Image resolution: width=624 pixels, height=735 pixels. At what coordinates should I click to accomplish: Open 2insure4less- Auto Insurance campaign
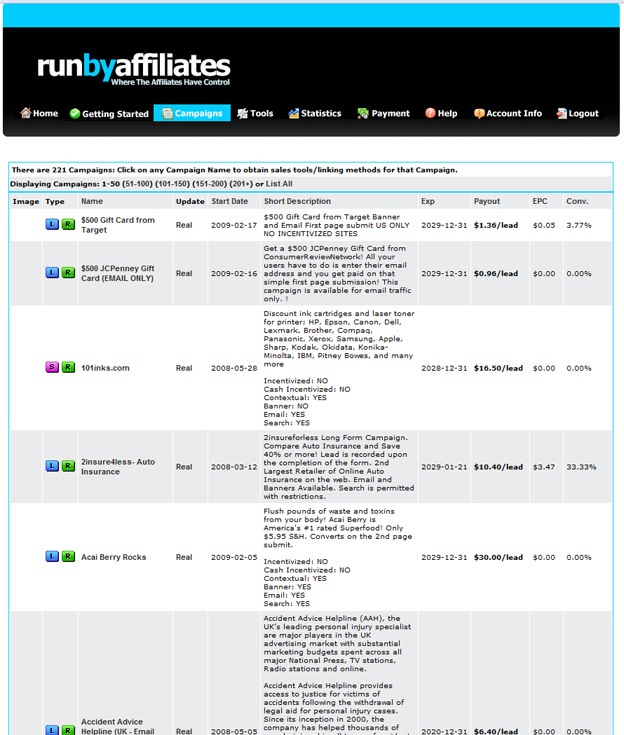click(x=118, y=466)
